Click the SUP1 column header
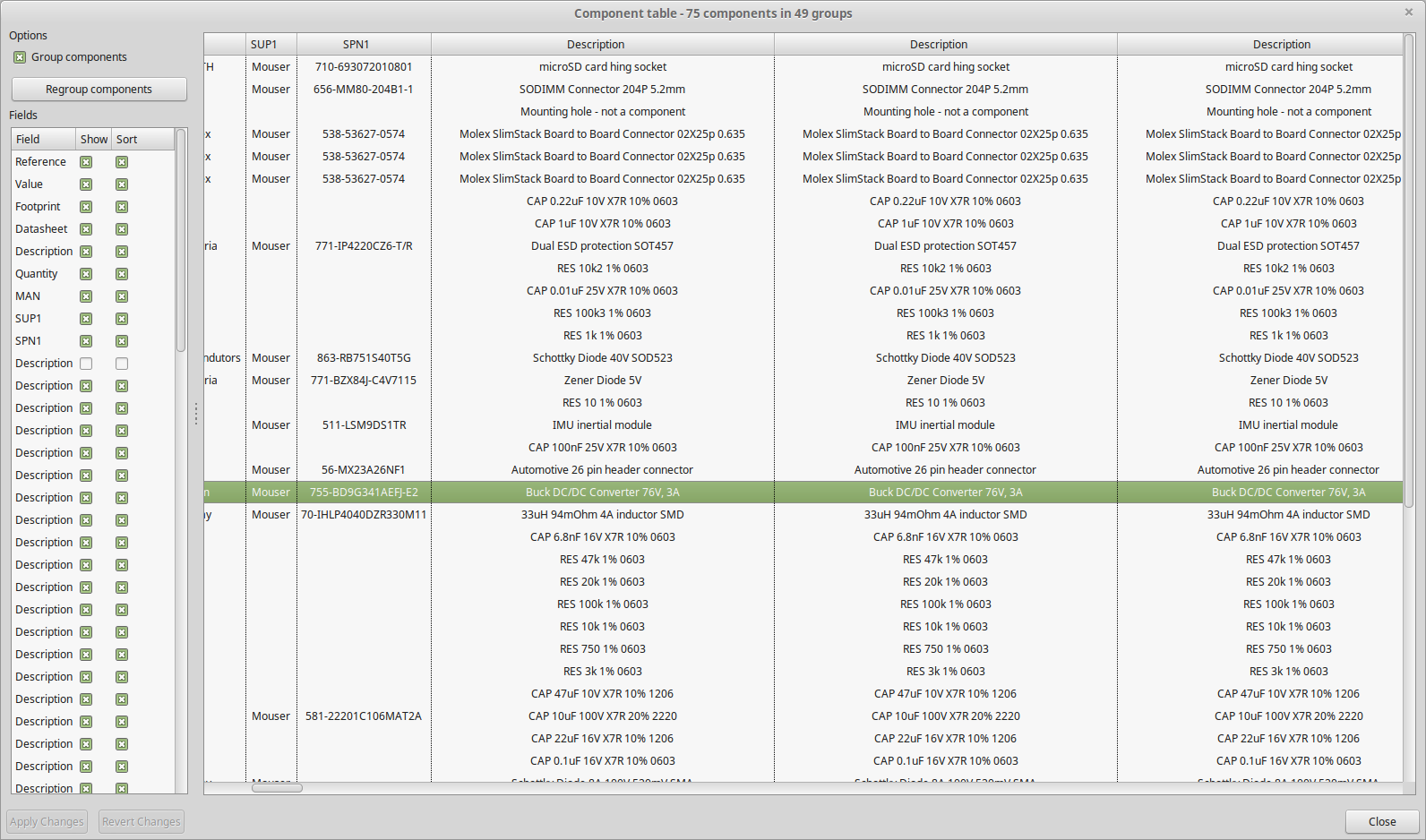Image resolution: width=1426 pixels, height=840 pixels. point(271,44)
